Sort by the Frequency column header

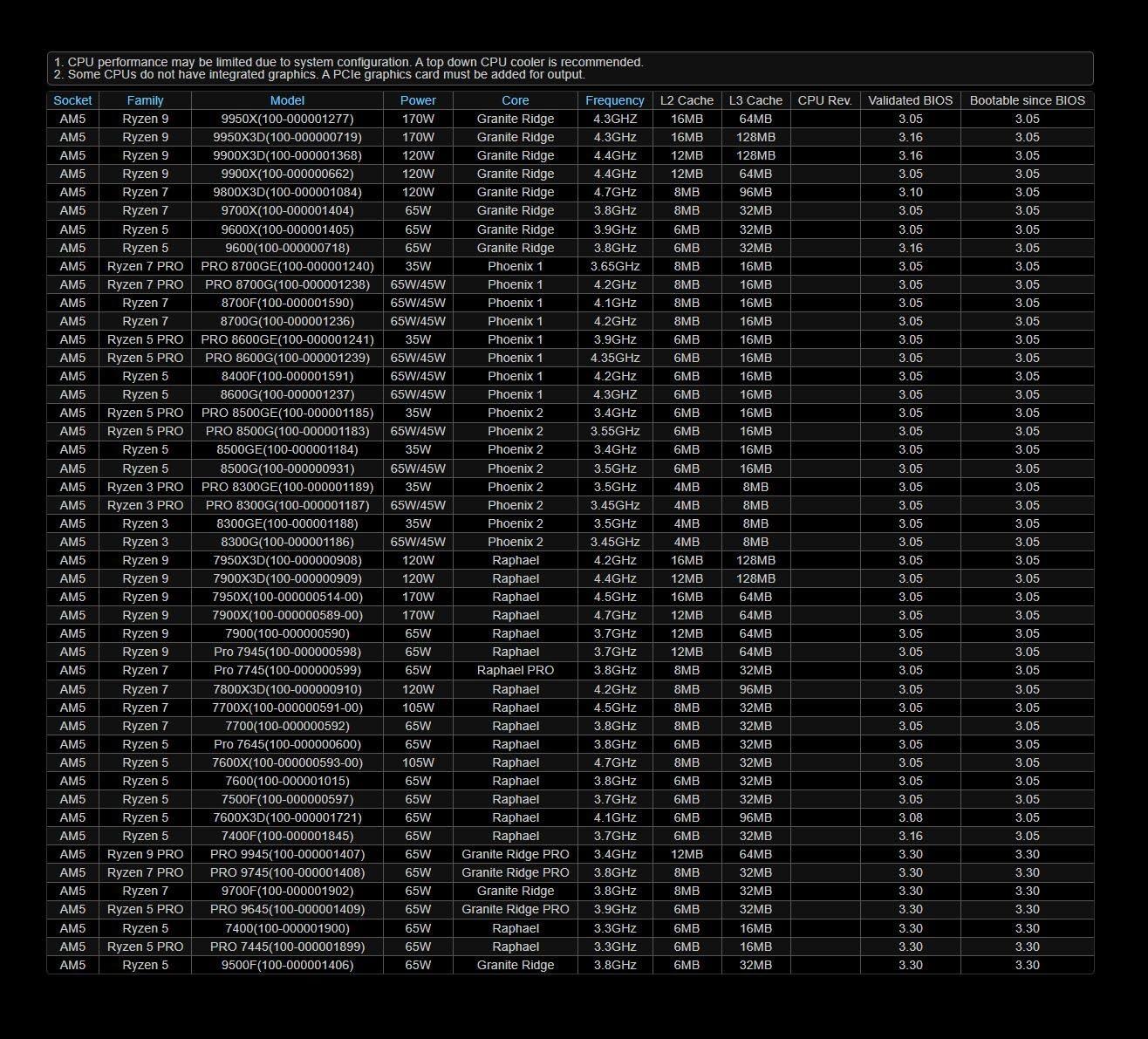coord(614,100)
